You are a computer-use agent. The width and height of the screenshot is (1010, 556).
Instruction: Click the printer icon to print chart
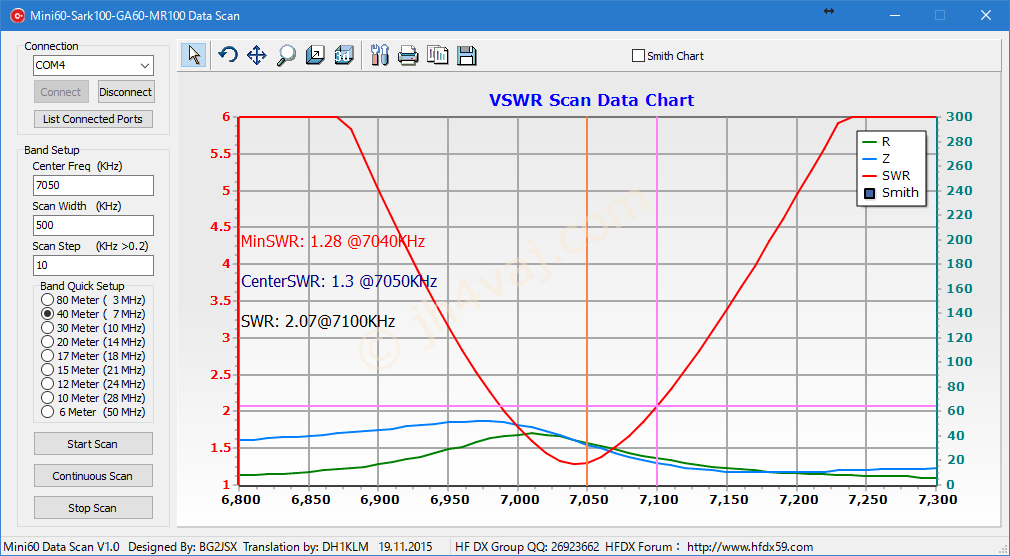pyautogui.click(x=408, y=55)
